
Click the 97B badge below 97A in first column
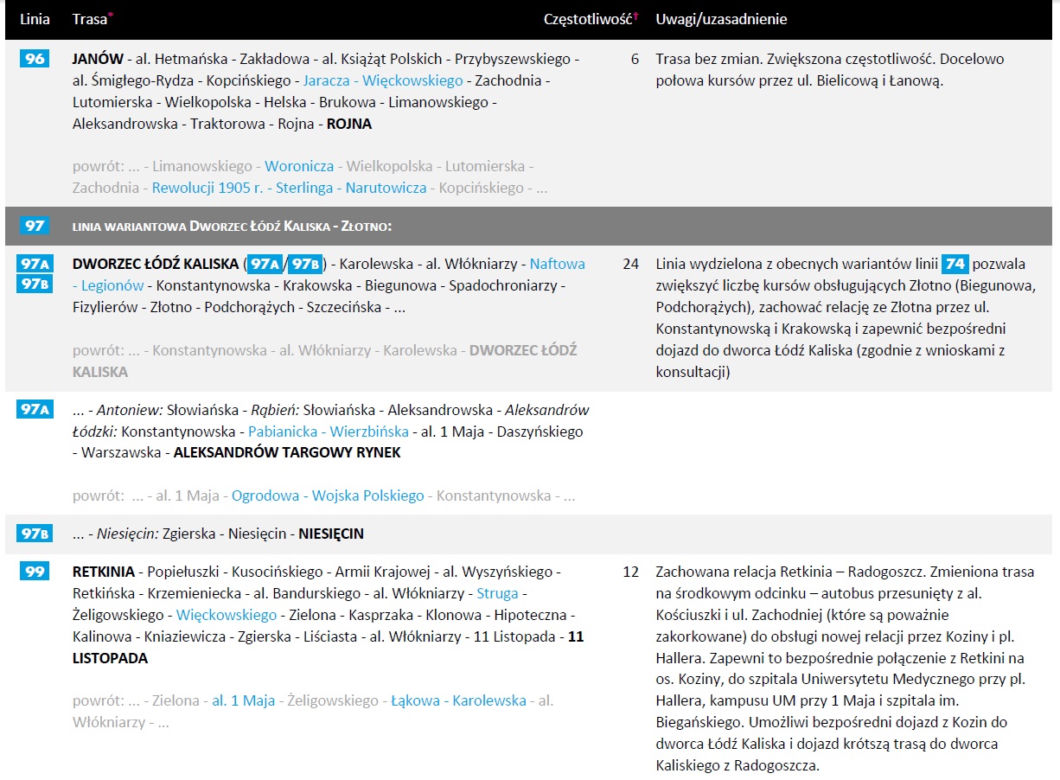click(34, 284)
